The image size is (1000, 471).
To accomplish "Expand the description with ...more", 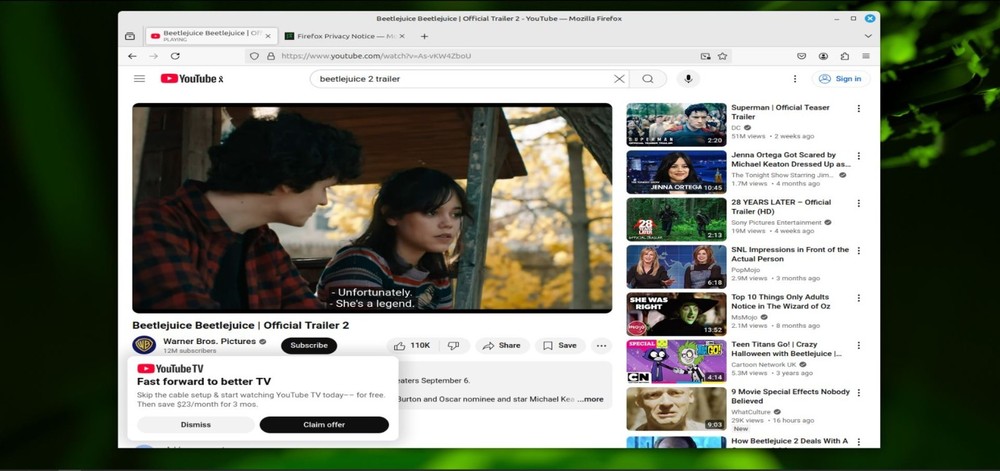I will coord(591,399).
